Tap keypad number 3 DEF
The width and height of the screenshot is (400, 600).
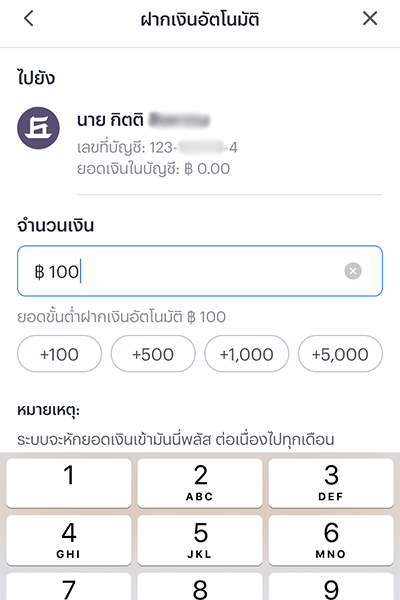tap(331, 483)
